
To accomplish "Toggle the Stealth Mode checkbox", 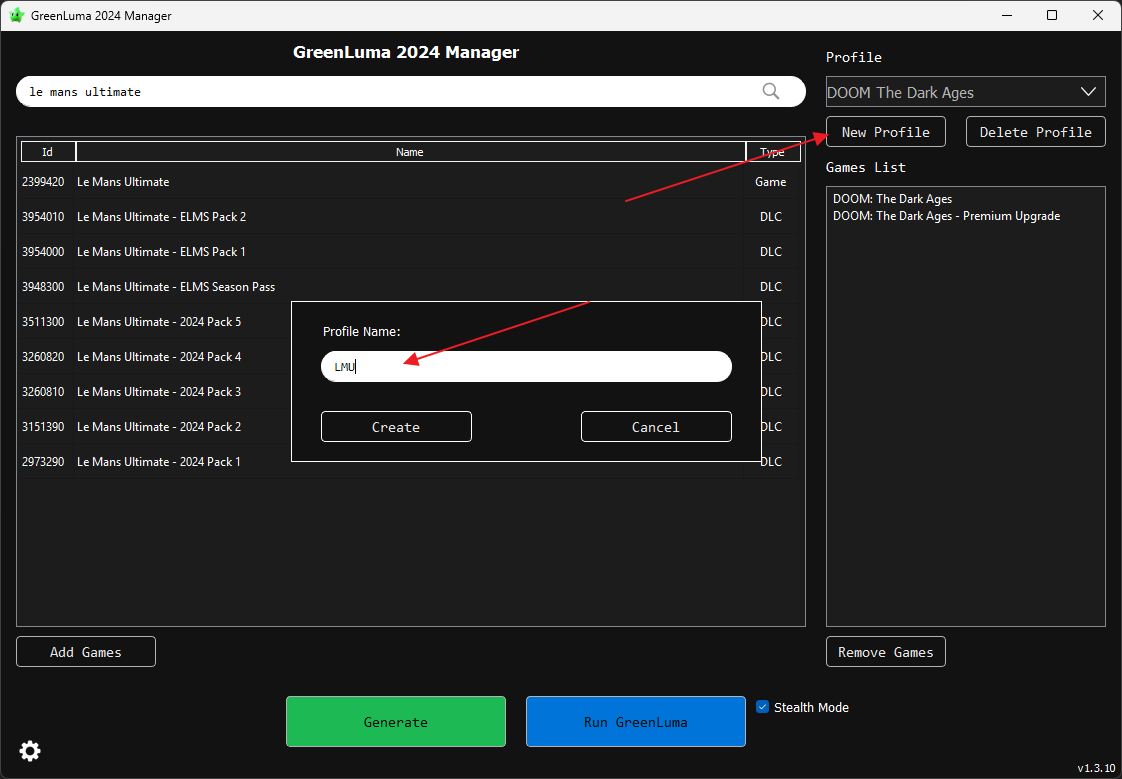I will (763, 706).
